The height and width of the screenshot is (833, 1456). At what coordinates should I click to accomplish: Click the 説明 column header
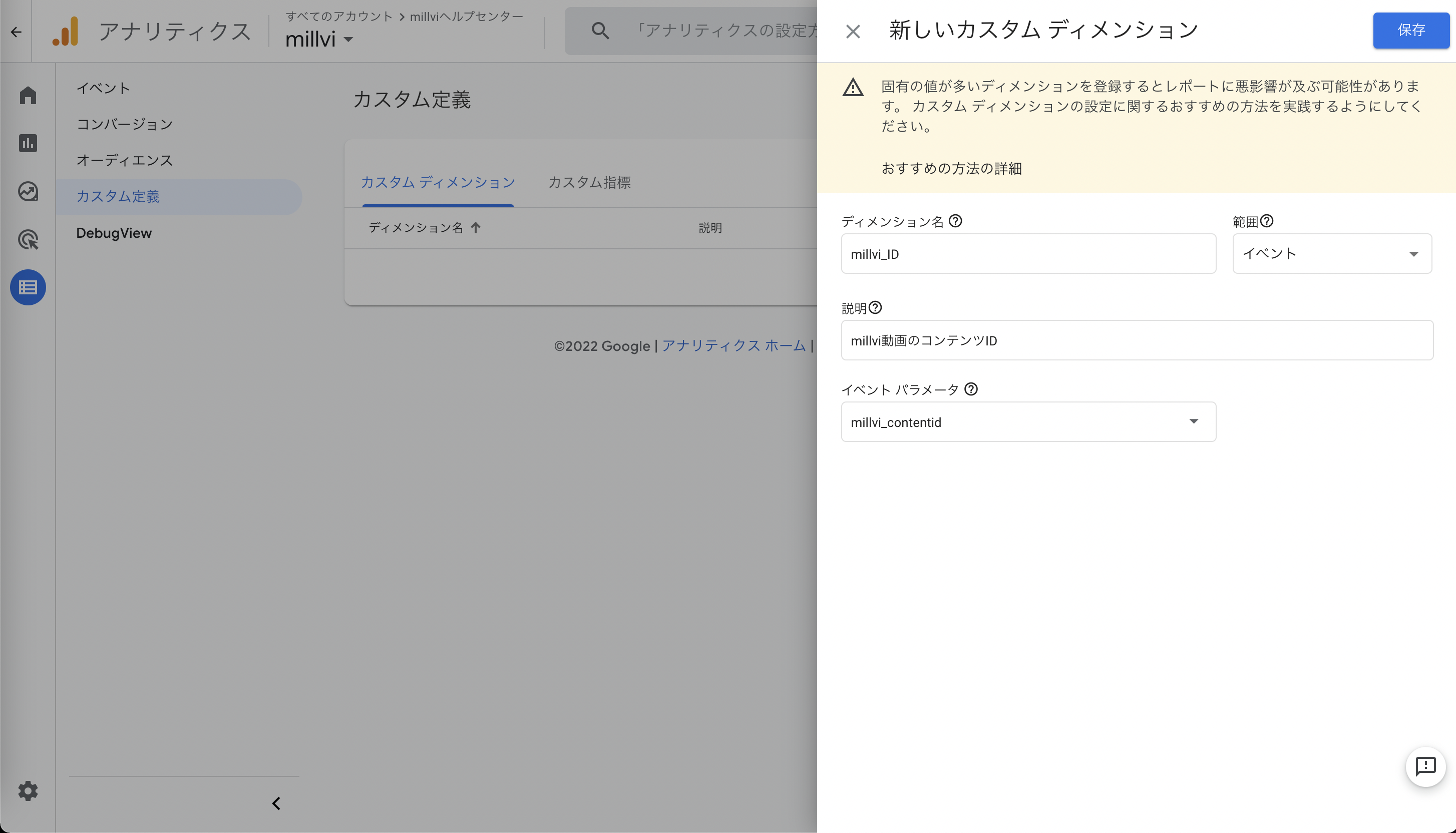tap(710, 228)
